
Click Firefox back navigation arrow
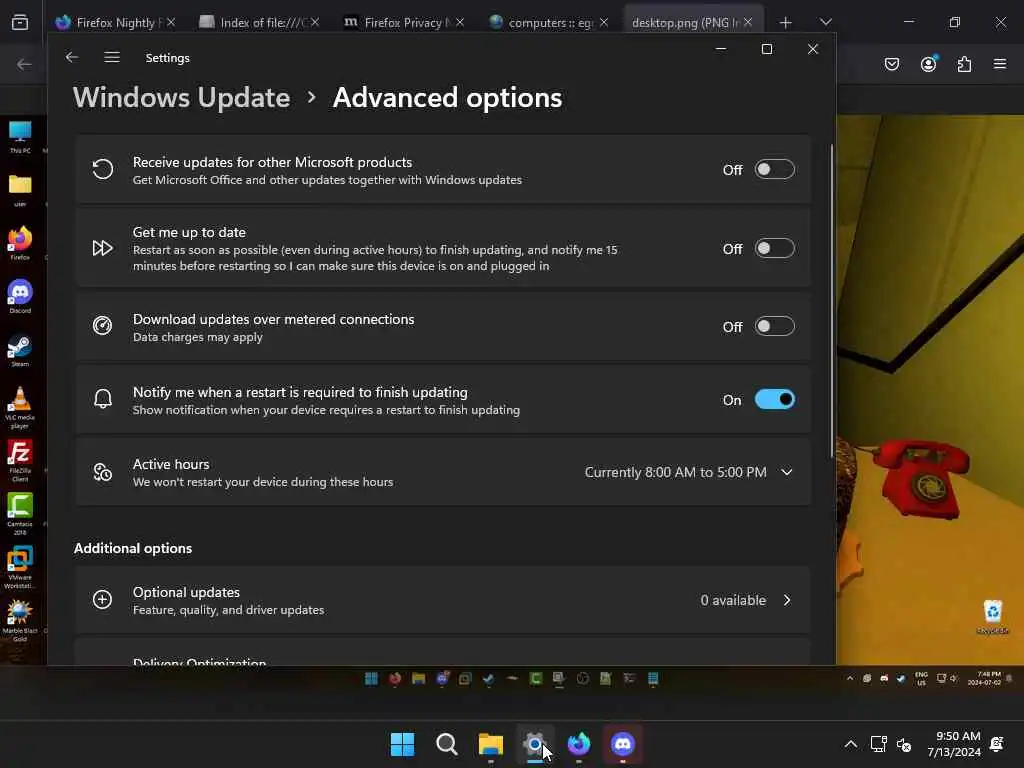[24, 64]
